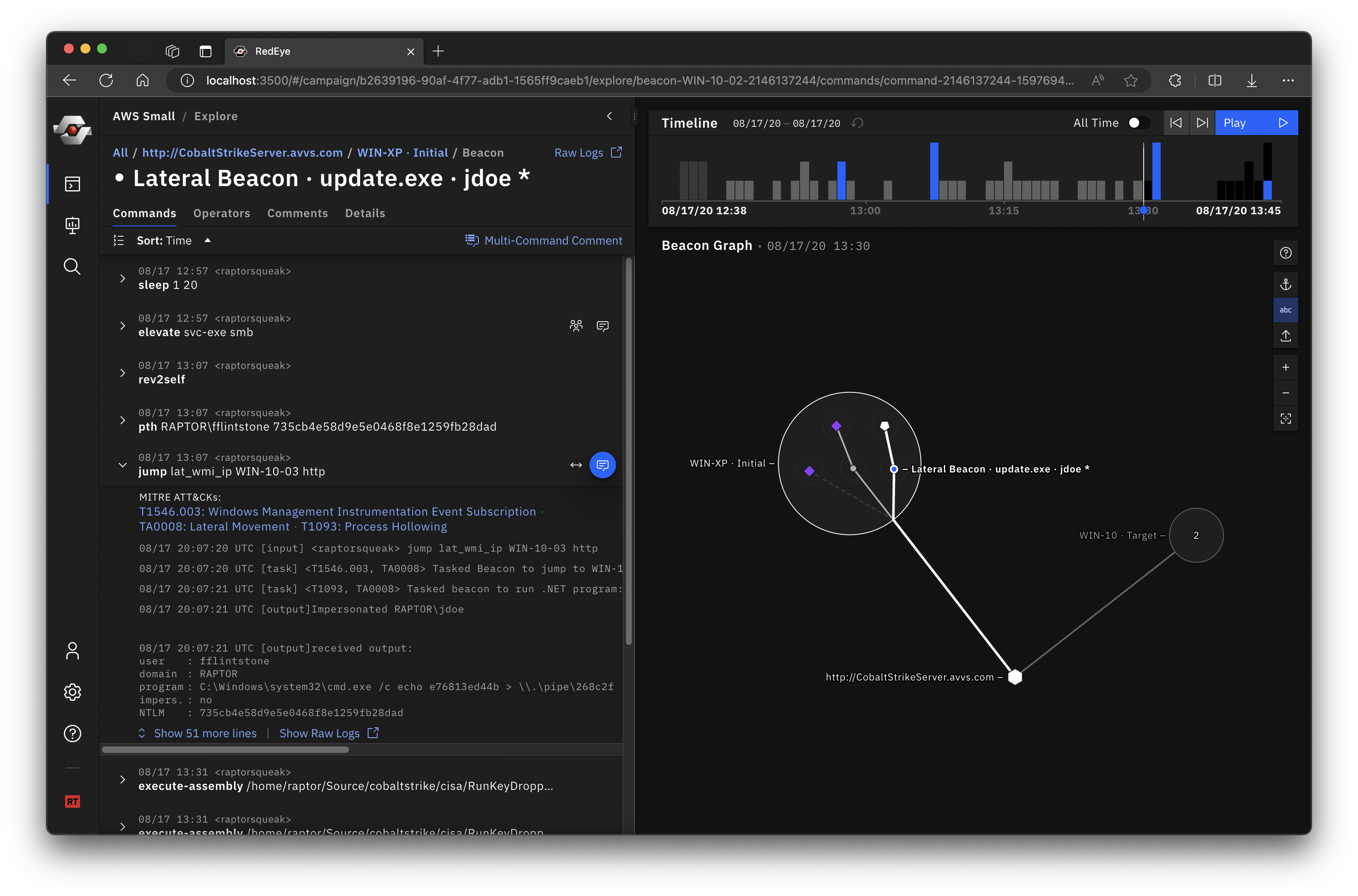The height and width of the screenshot is (896, 1358).
Task: Open the graph help question-mark icon
Action: click(1285, 253)
